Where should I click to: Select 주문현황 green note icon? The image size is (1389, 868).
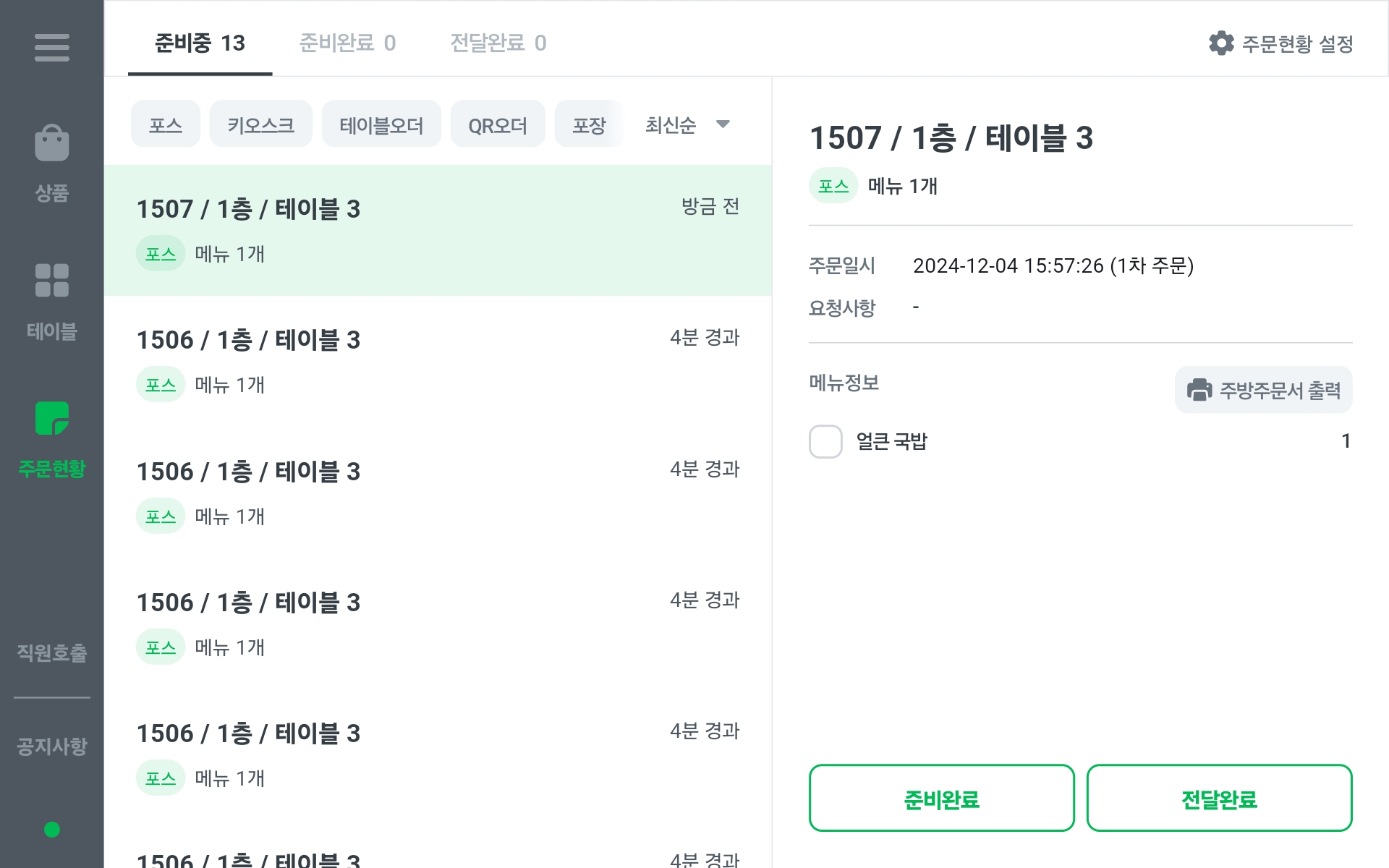coord(51,419)
